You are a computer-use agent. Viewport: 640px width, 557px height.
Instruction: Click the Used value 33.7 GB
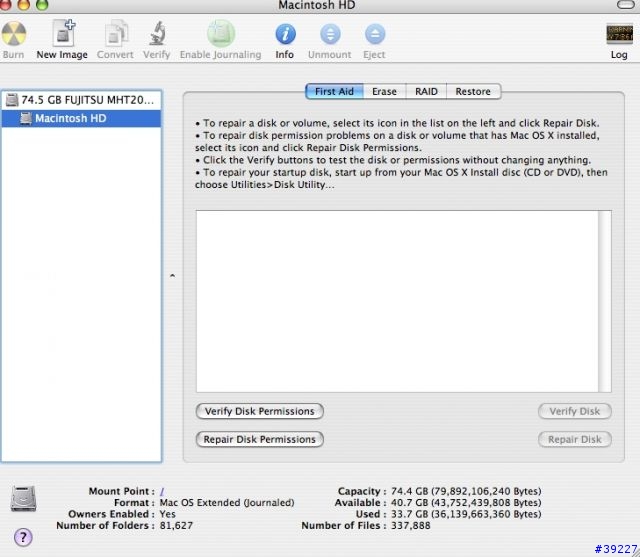[x=466, y=514]
